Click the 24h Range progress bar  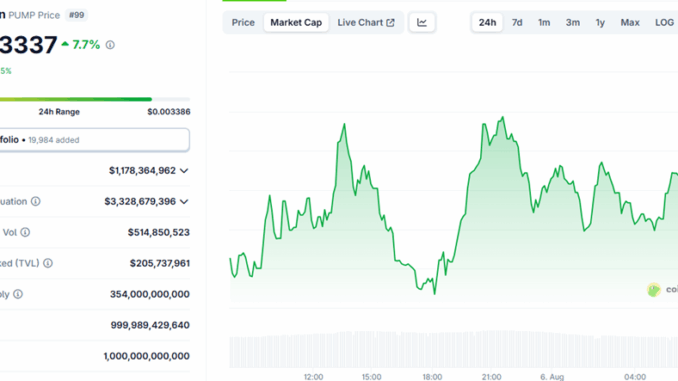point(95,99)
